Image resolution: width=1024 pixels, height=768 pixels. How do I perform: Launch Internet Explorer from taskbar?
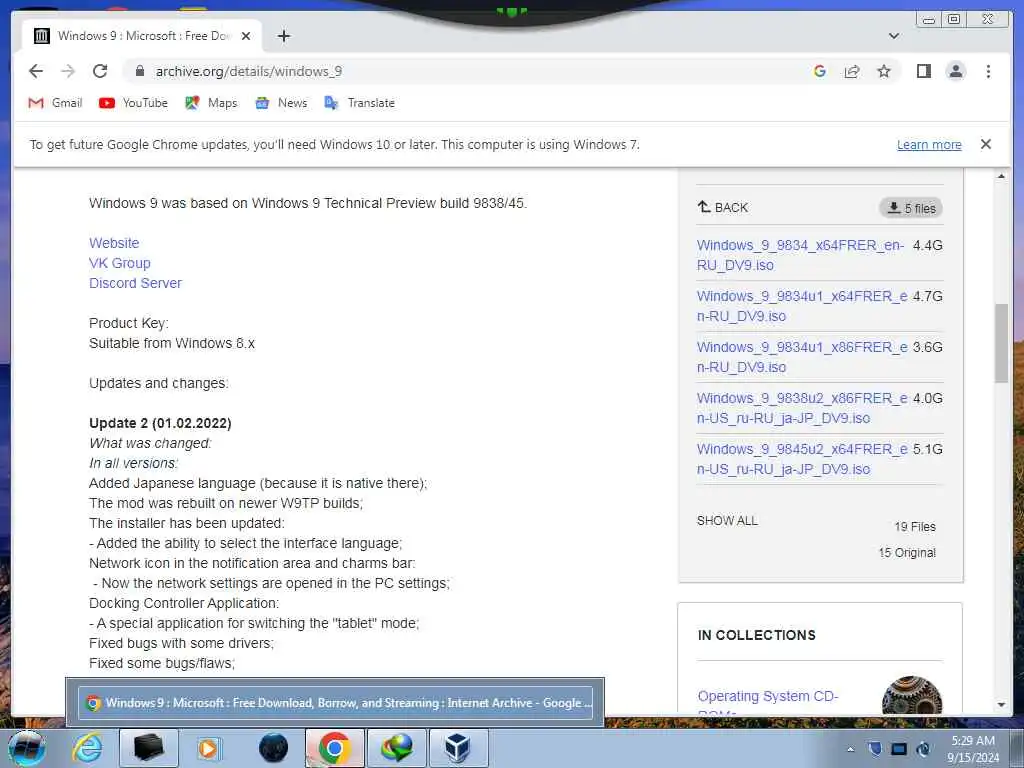pos(87,748)
